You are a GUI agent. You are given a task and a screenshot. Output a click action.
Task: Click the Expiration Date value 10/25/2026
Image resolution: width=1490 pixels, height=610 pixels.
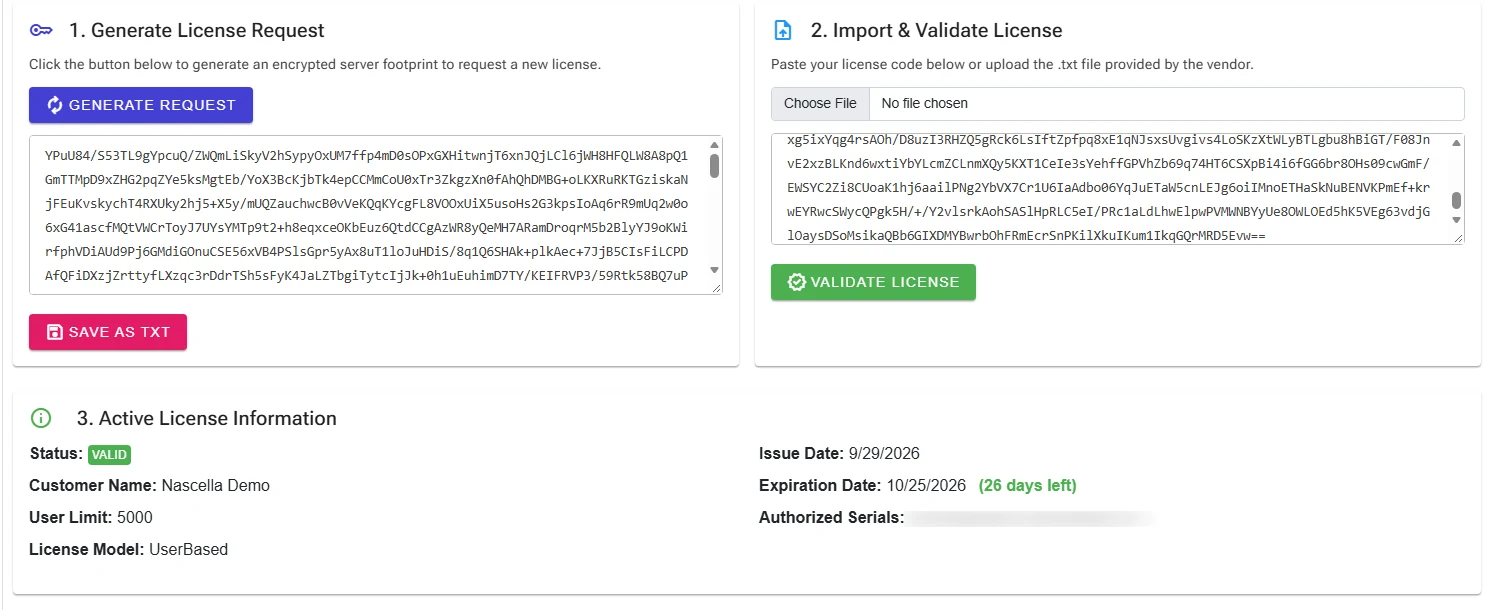point(926,486)
